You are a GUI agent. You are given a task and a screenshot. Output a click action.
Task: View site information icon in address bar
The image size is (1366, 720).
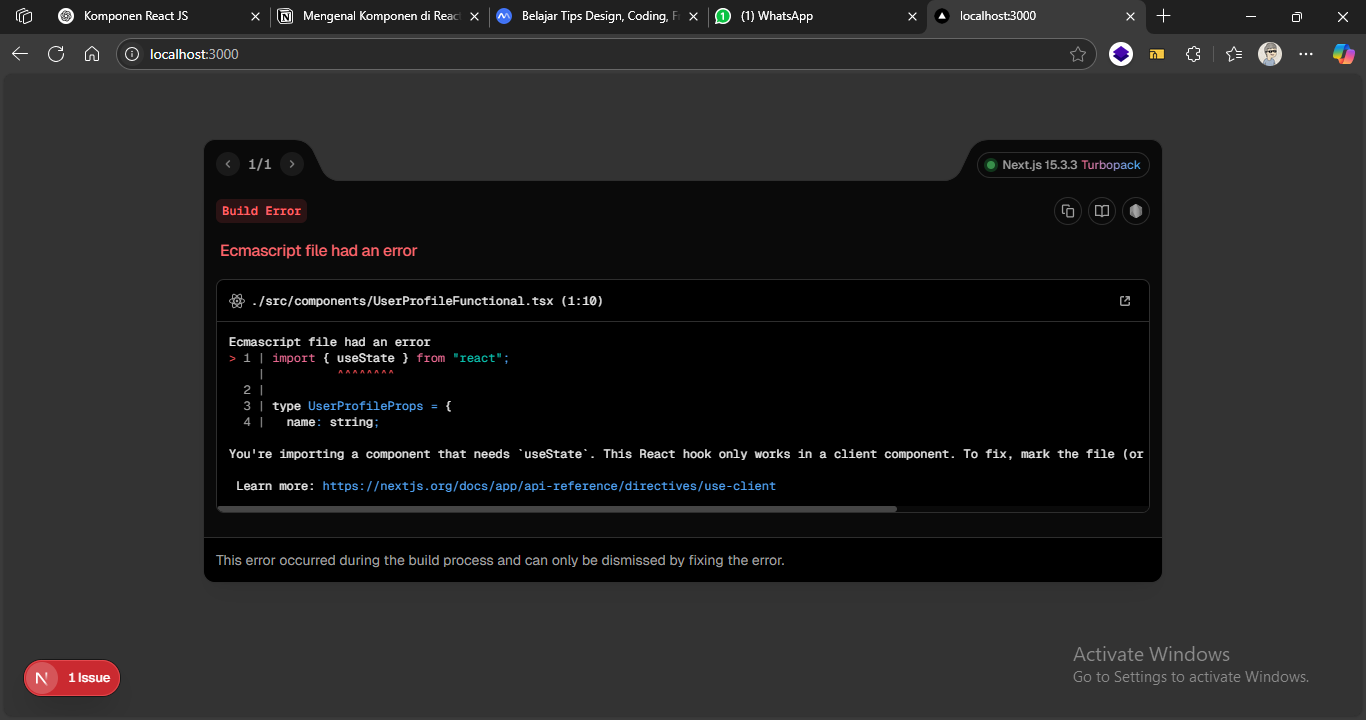pos(132,54)
